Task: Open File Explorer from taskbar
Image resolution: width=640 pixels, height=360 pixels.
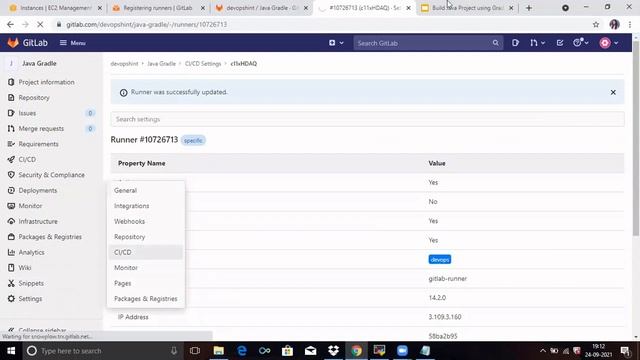Action: click(x=219, y=351)
